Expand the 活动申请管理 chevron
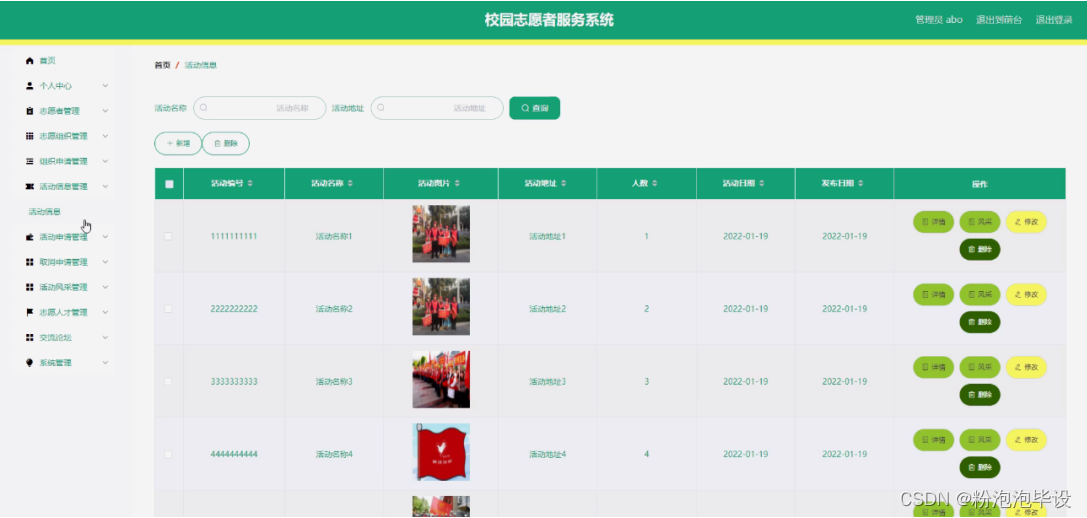 point(105,237)
